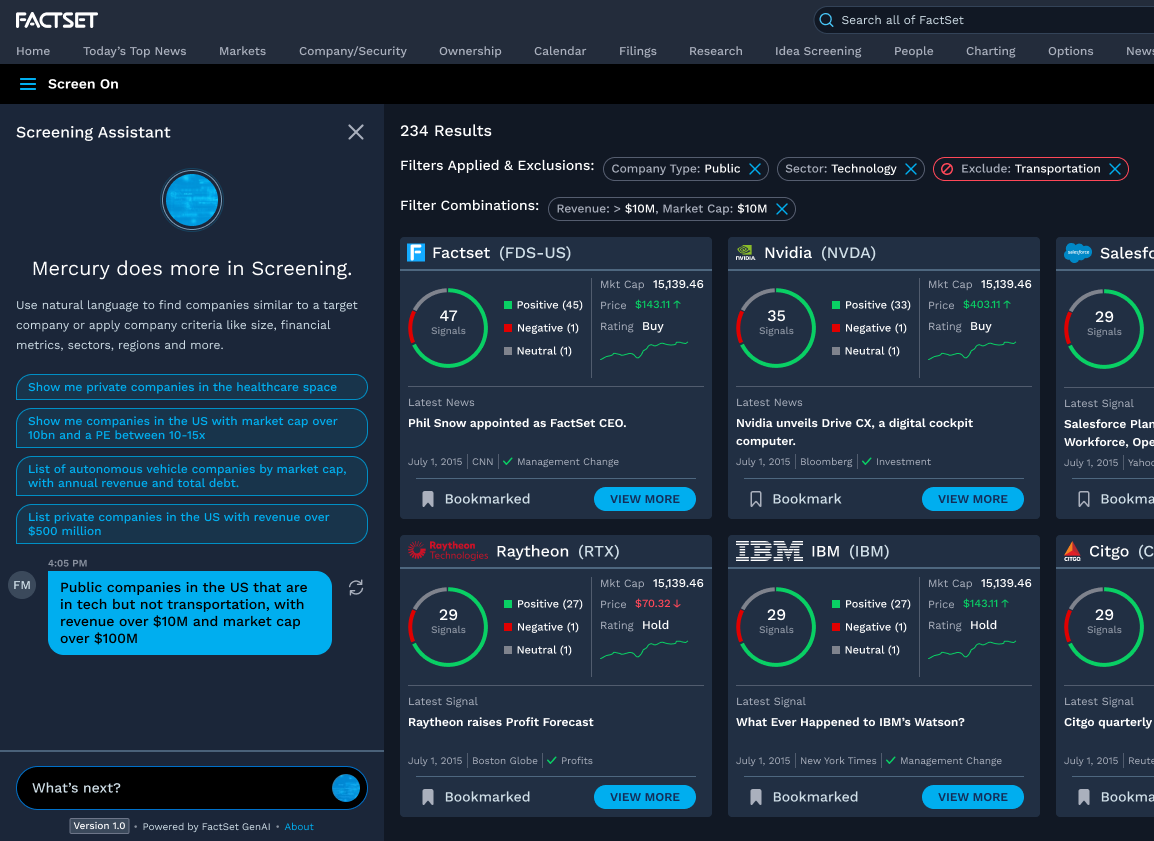Open the People menu
The image size is (1154, 841).
click(x=913, y=51)
